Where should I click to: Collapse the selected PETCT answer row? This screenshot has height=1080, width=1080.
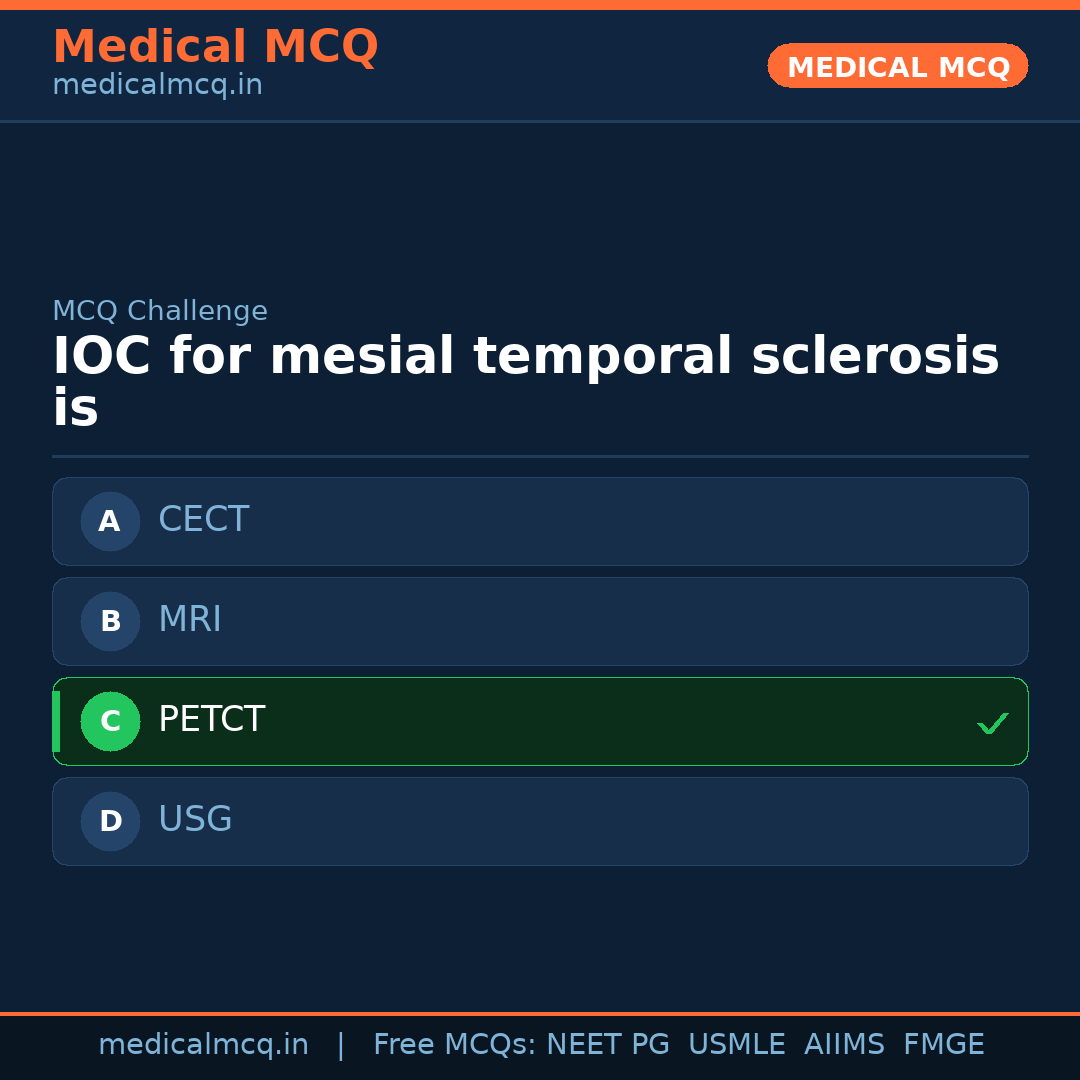(540, 721)
